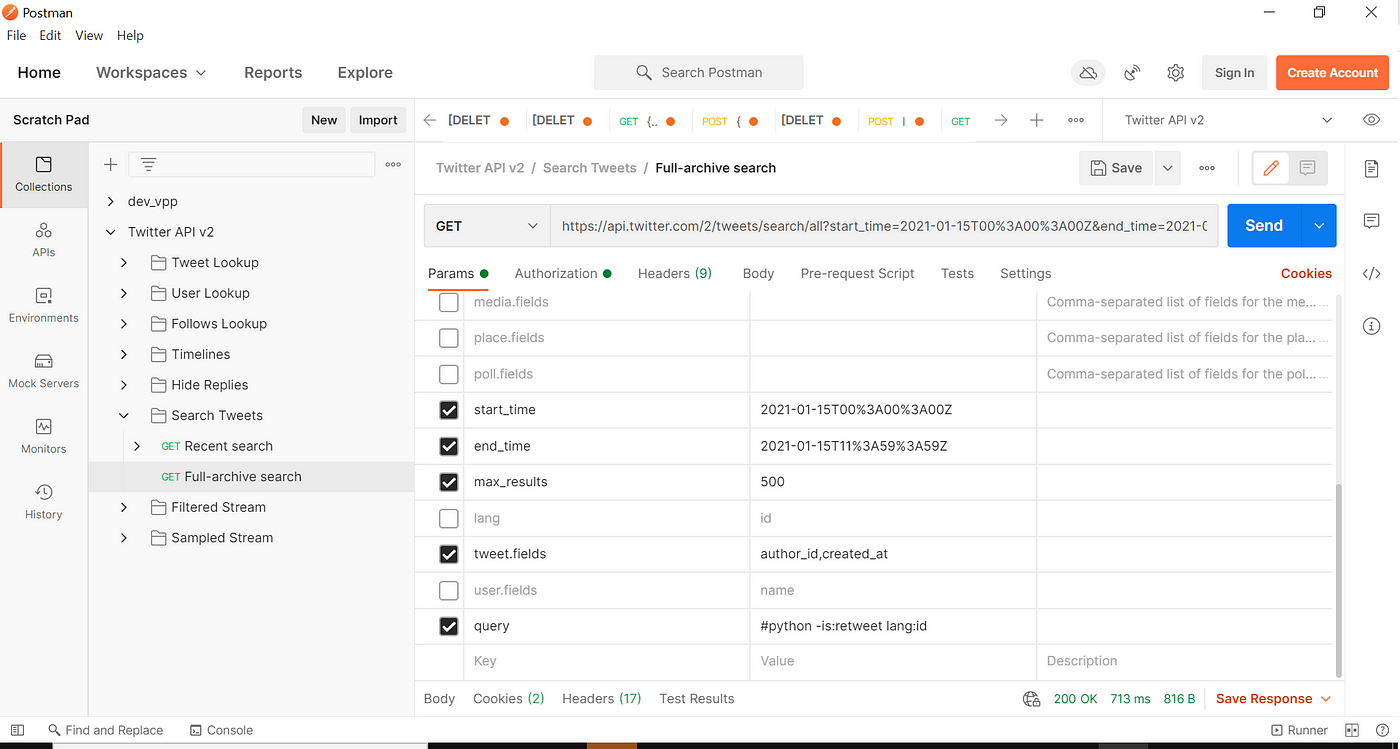Open the Mock Servers sidebar panel

coord(44,371)
